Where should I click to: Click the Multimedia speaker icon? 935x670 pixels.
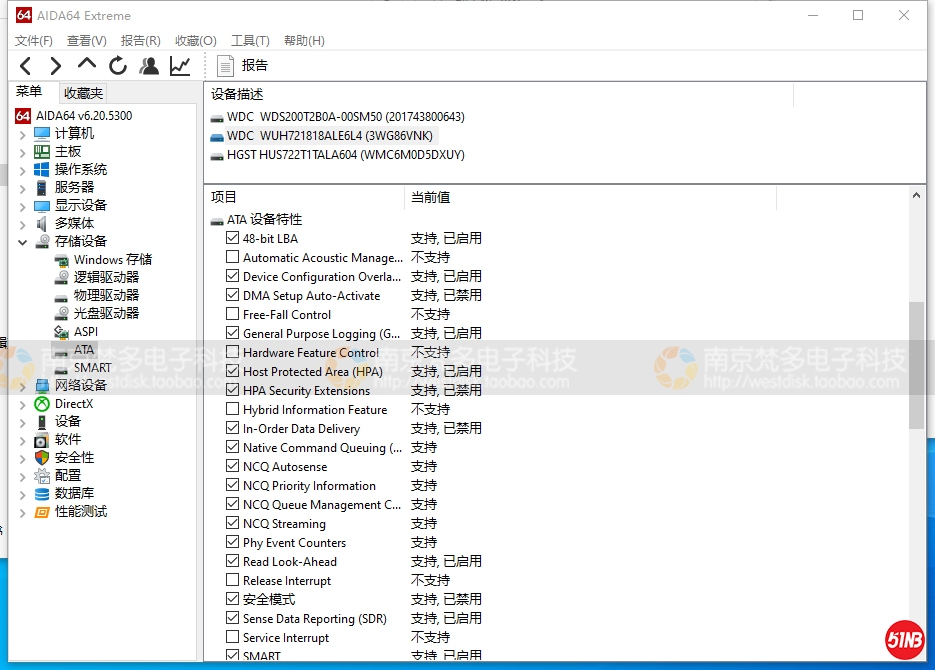(42, 224)
